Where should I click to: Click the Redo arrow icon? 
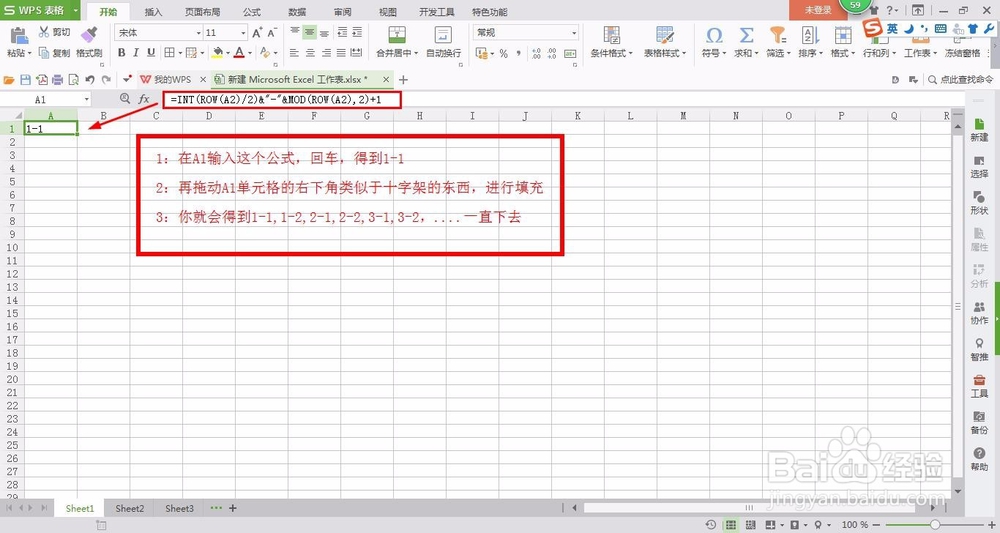click(x=106, y=80)
